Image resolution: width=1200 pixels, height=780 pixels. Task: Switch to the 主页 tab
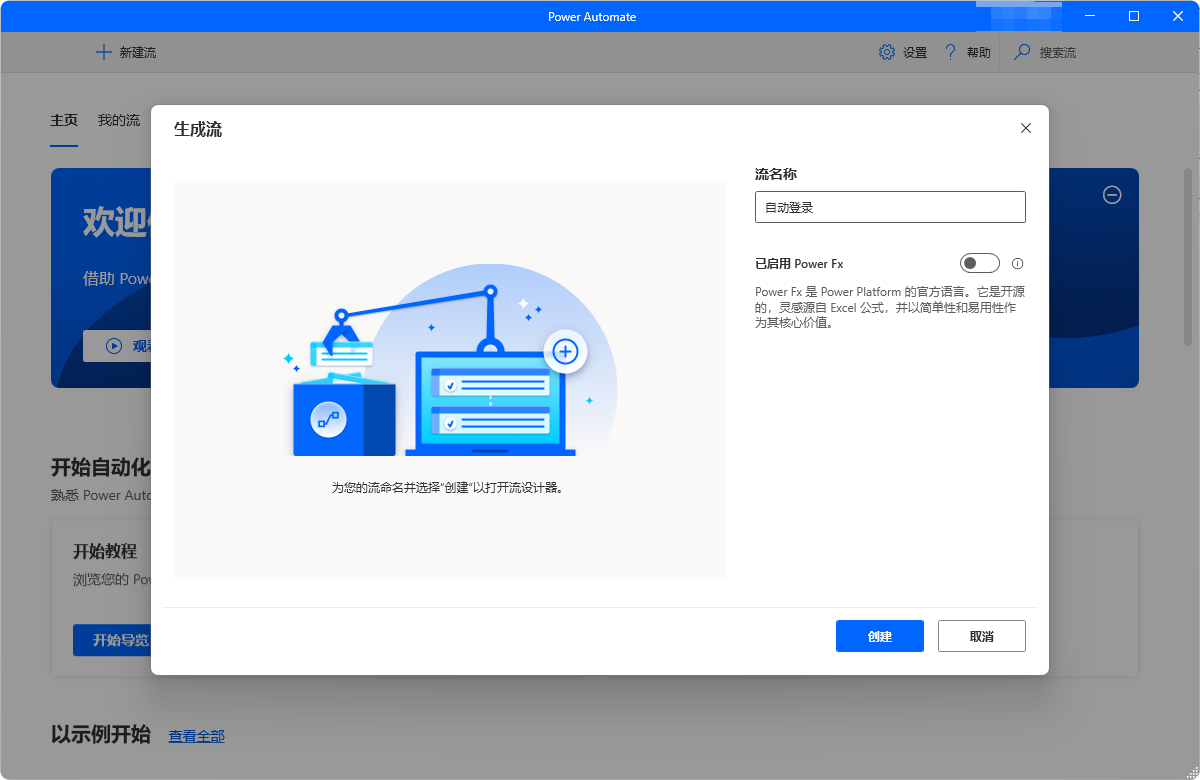click(x=64, y=120)
